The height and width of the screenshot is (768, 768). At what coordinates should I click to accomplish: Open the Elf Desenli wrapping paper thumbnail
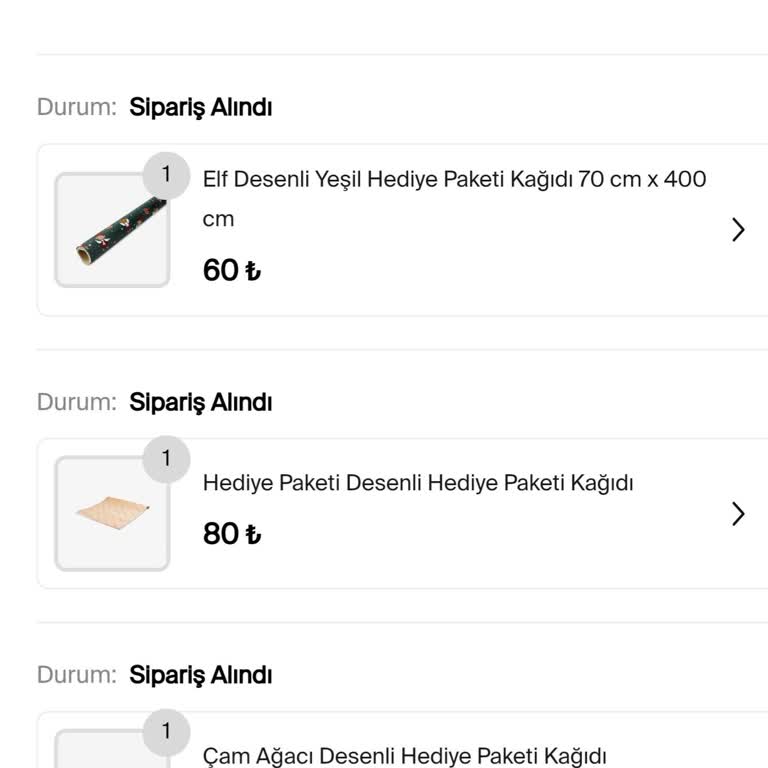pyautogui.click(x=112, y=231)
